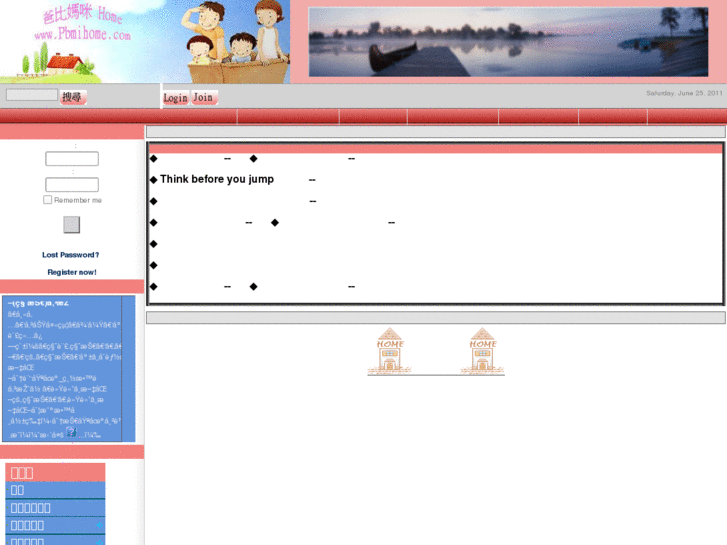Click the small icon inside blue news box
Screen dimensions: 727x545
[71, 432]
